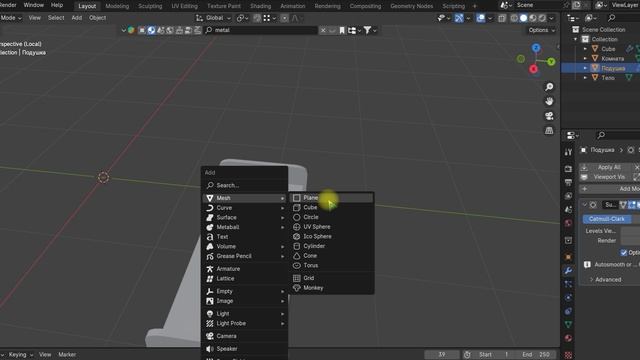The image size is (640, 360).
Task: Open the Light Probe submenu
Action: coord(244,323)
